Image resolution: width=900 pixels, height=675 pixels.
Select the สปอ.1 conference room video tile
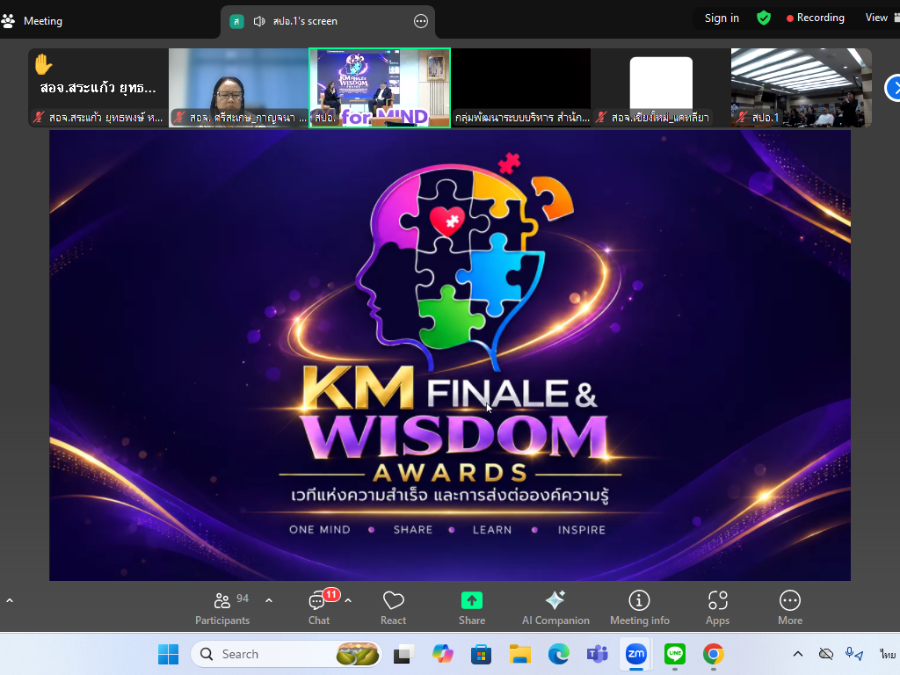801,87
